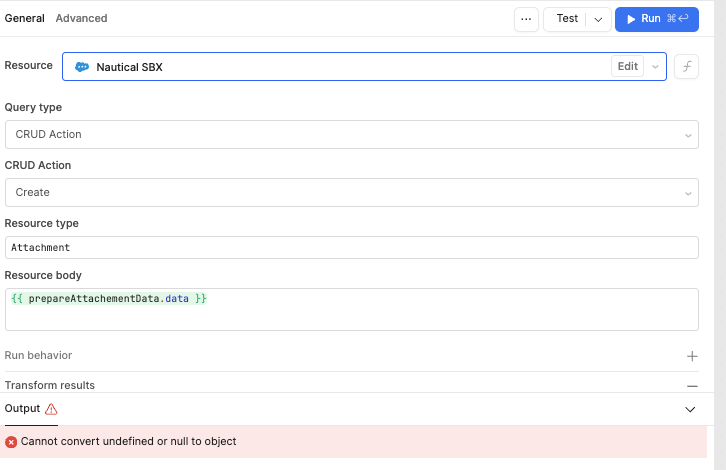Open the Query type dropdown

[351, 134]
